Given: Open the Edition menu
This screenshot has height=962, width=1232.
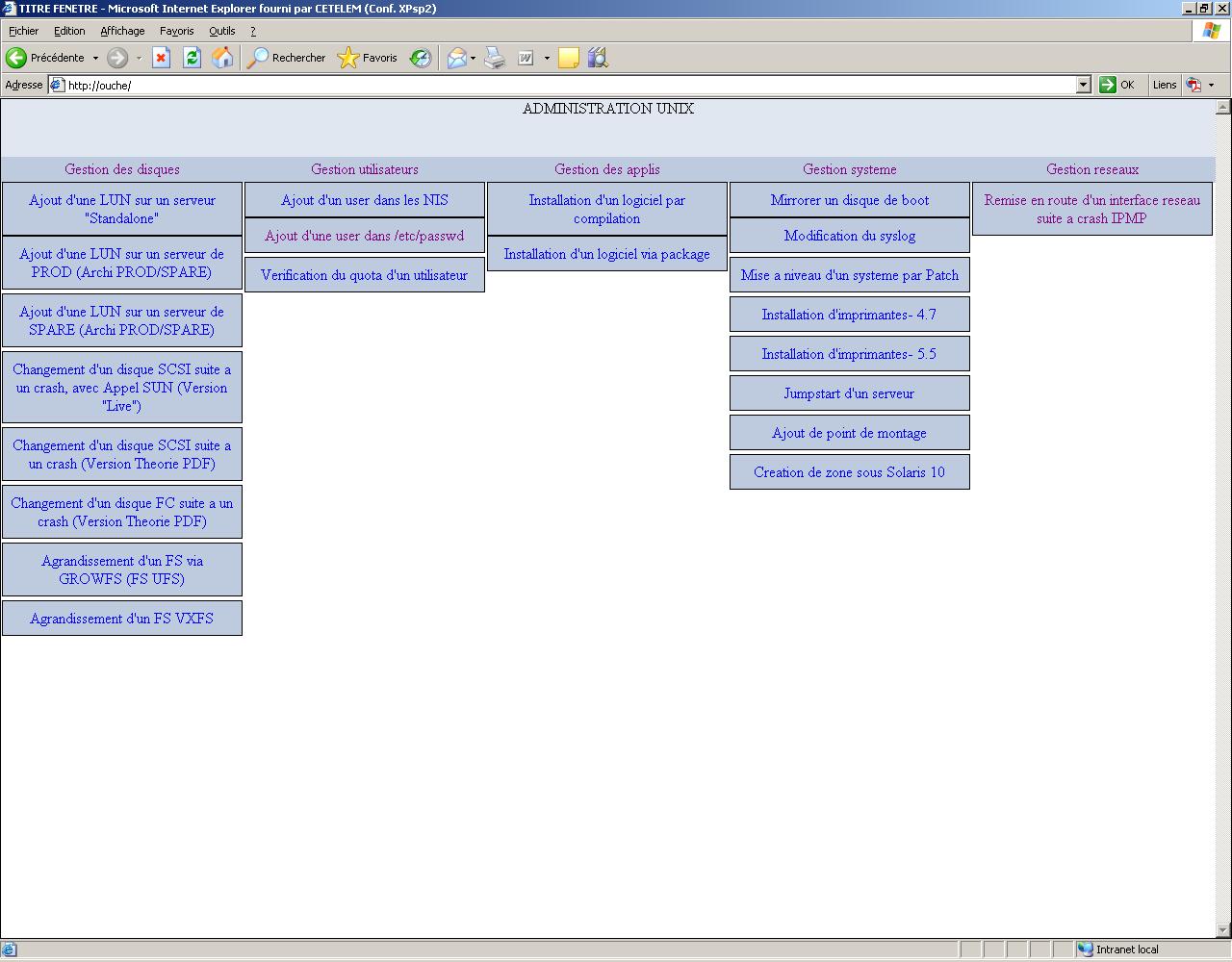Looking at the screenshot, I should pos(69,31).
